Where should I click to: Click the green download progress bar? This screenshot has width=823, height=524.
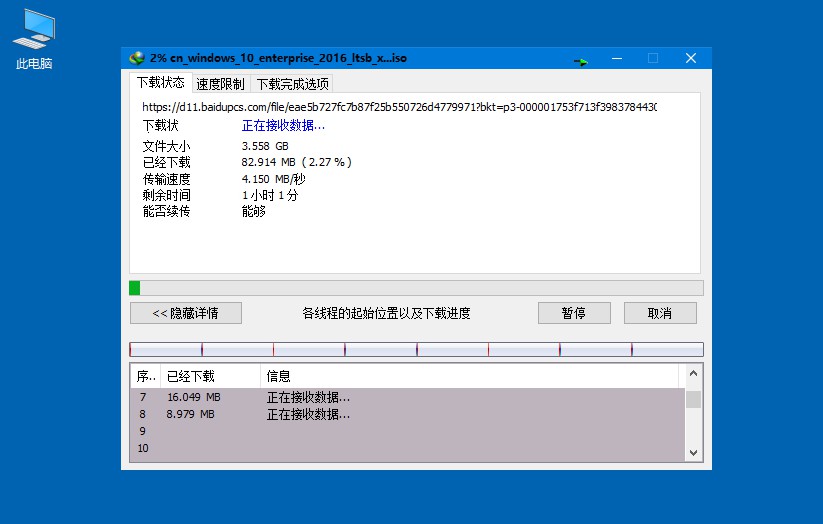[416, 288]
